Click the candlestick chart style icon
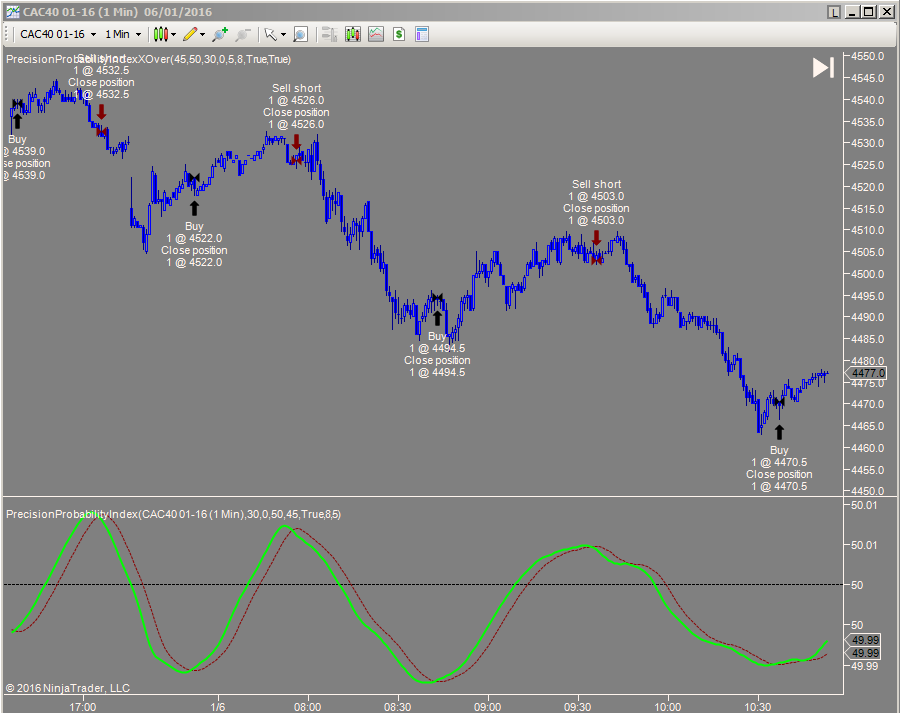This screenshot has height=713, width=900. coord(159,34)
